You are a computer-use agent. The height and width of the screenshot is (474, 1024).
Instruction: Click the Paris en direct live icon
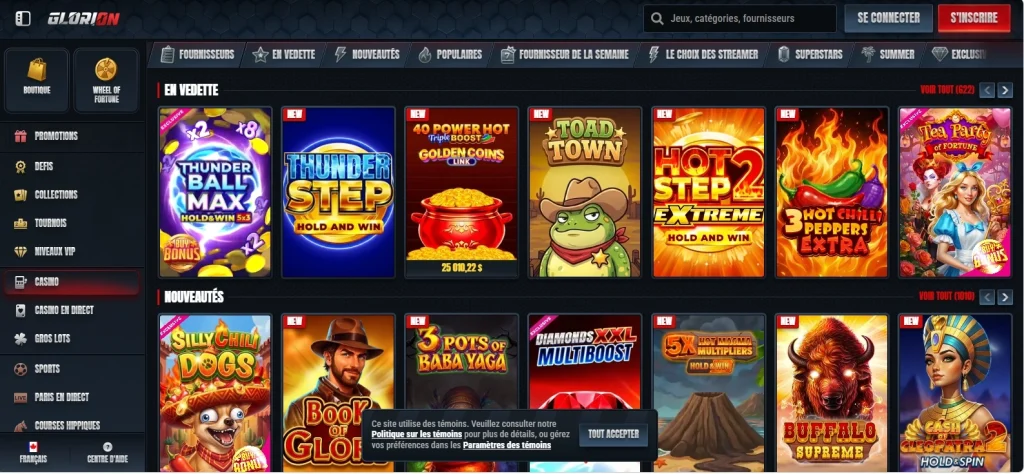point(21,397)
